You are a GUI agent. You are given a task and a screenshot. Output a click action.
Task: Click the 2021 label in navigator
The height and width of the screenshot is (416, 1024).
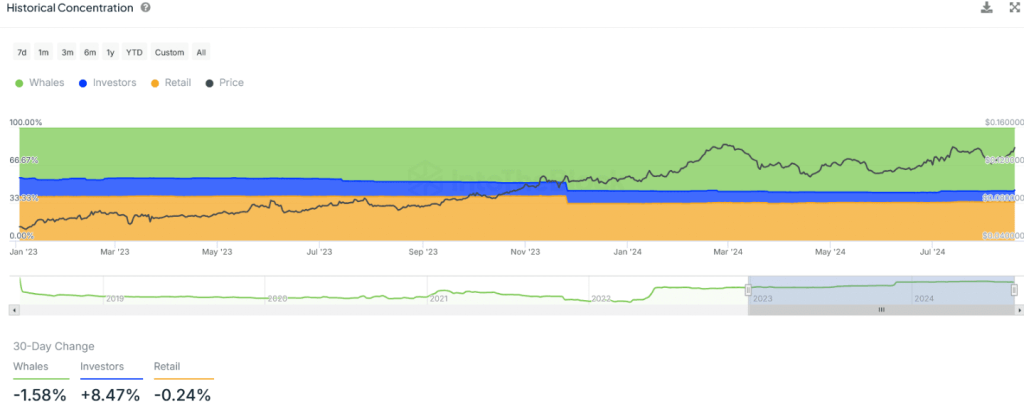[x=438, y=299]
